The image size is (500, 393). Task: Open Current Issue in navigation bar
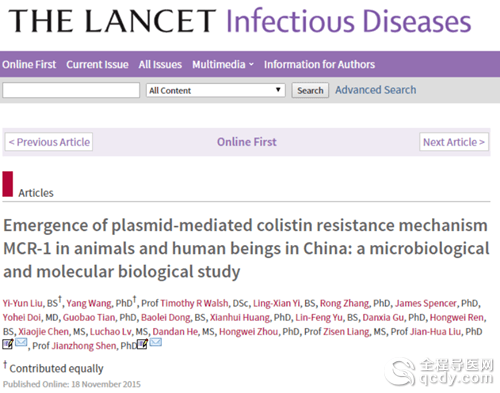point(97,64)
